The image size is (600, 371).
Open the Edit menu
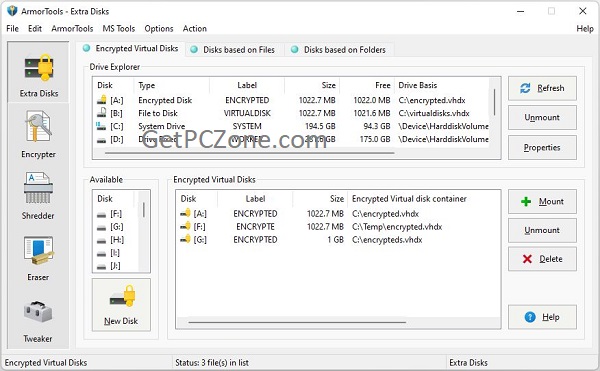click(35, 28)
